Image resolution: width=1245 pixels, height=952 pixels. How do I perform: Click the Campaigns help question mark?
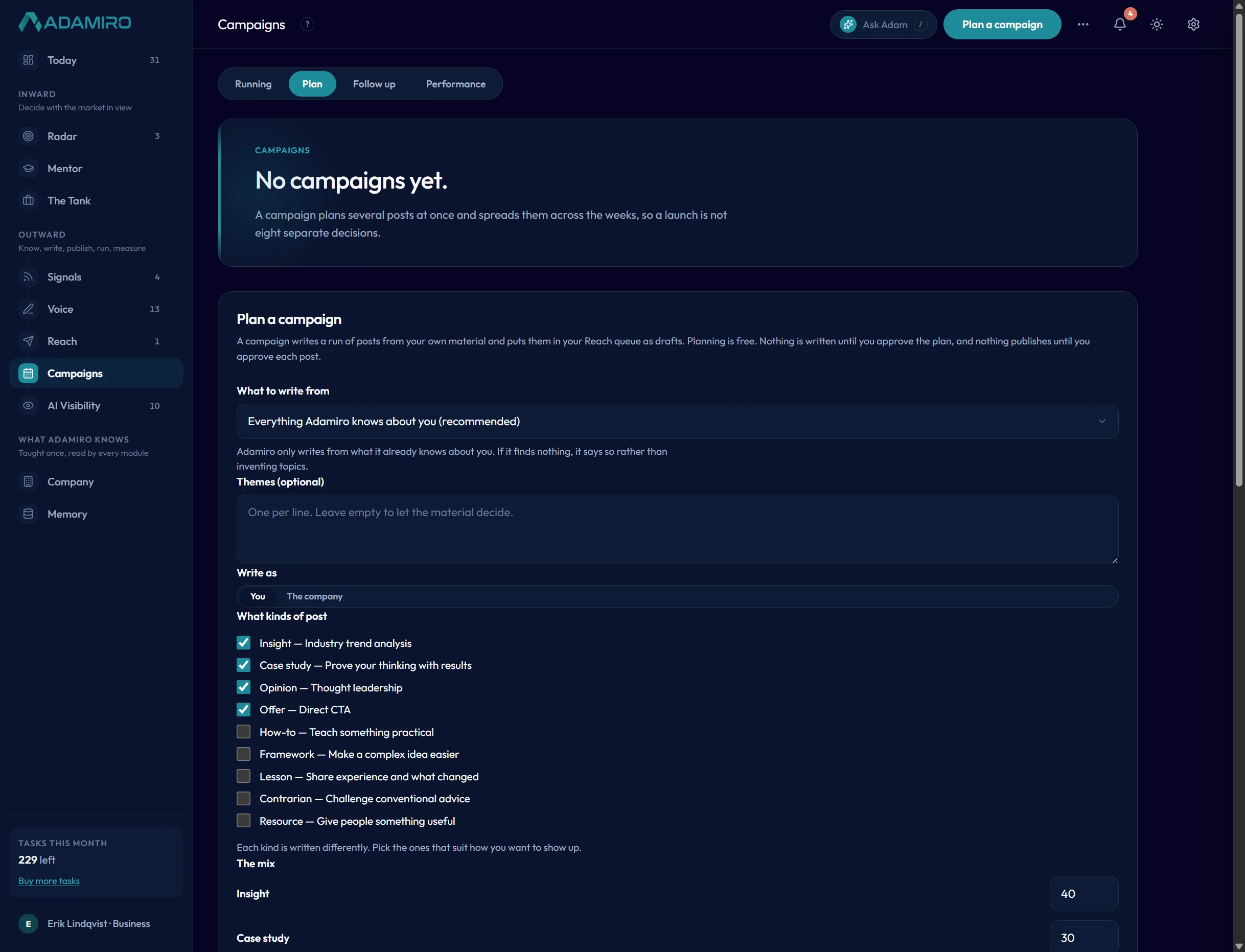click(307, 25)
